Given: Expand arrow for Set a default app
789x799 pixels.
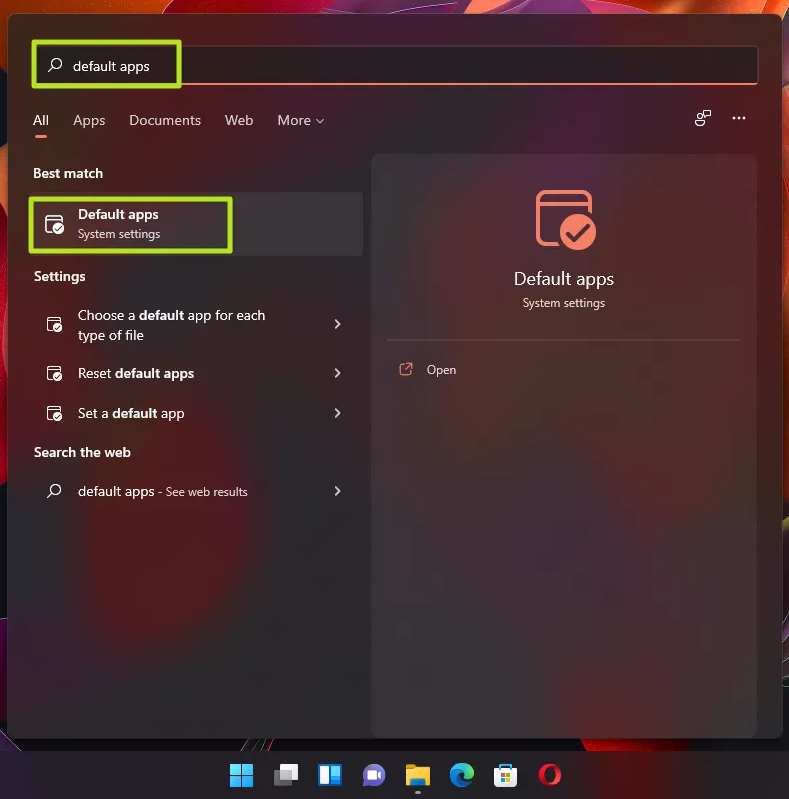Looking at the screenshot, I should click(337, 413).
